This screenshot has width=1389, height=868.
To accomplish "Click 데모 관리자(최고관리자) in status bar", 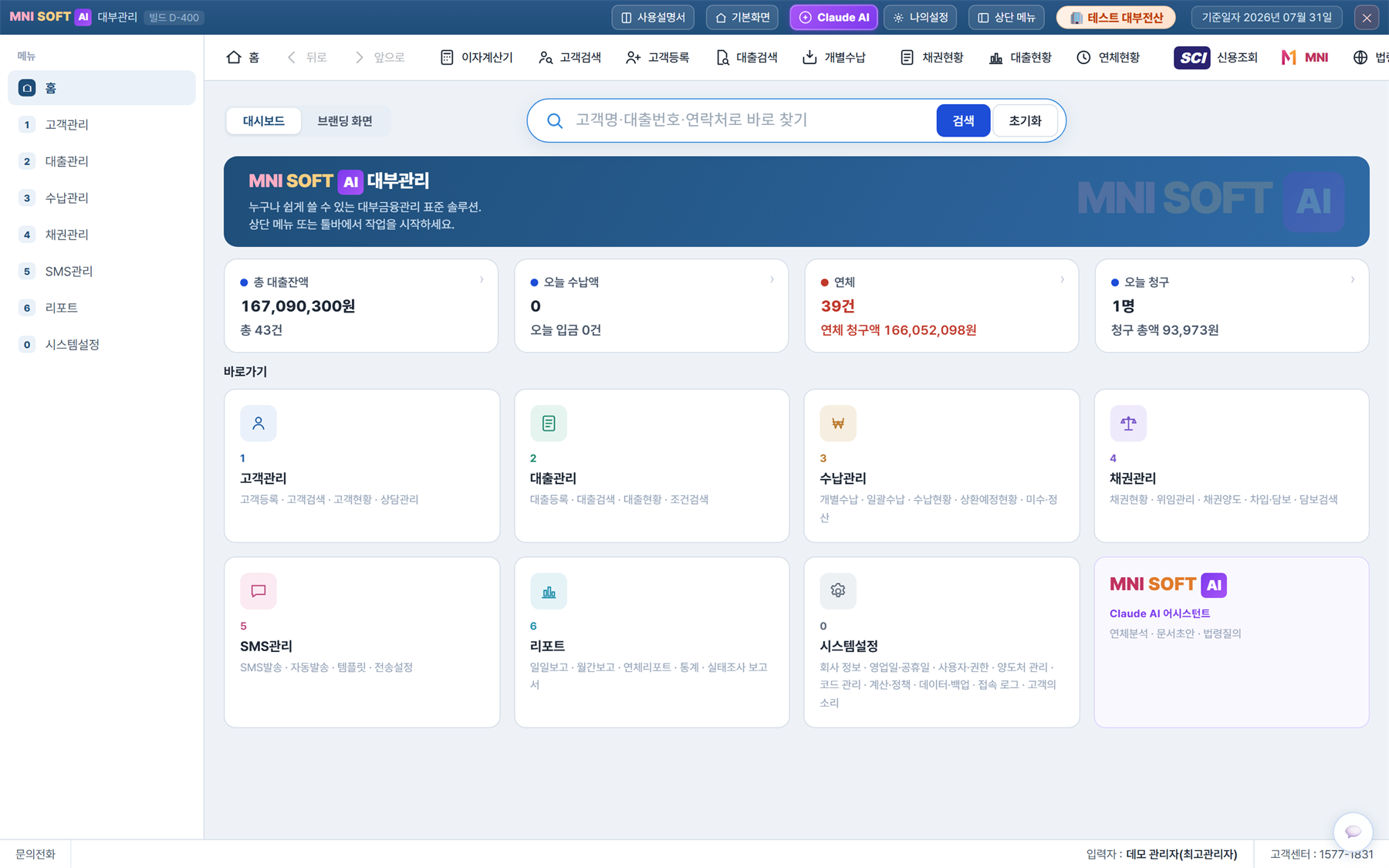I will point(1181,854).
